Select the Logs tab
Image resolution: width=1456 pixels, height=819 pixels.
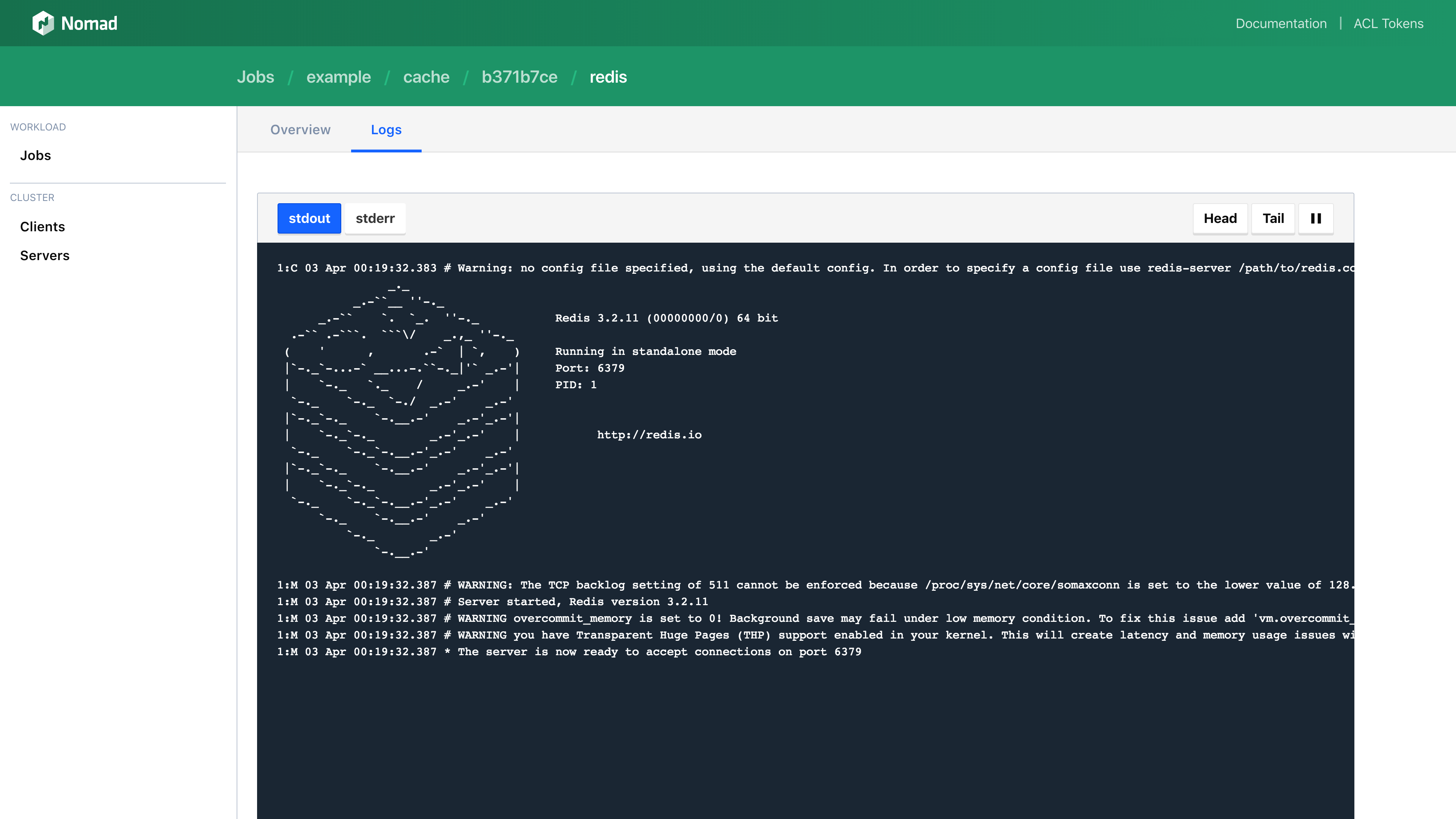pyautogui.click(x=386, y=129)
